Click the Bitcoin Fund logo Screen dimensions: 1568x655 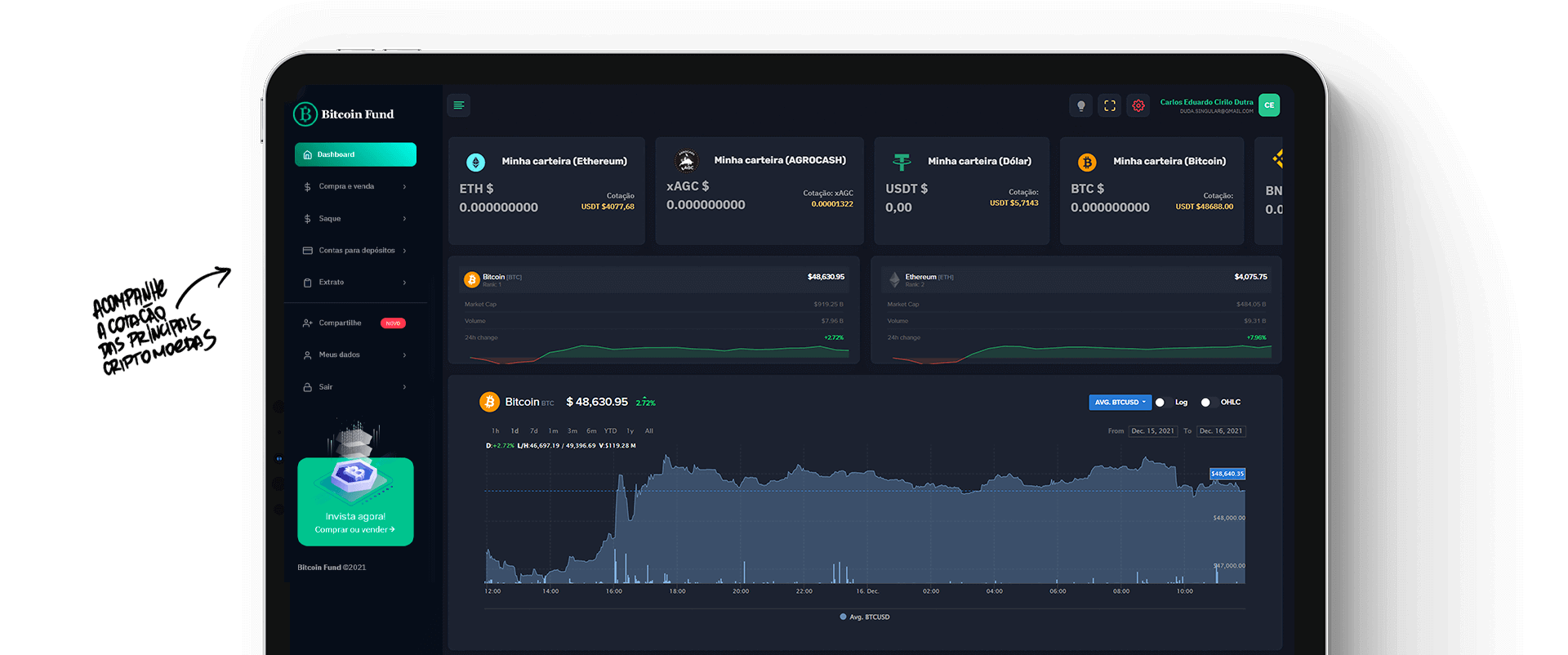coord(344,114)
